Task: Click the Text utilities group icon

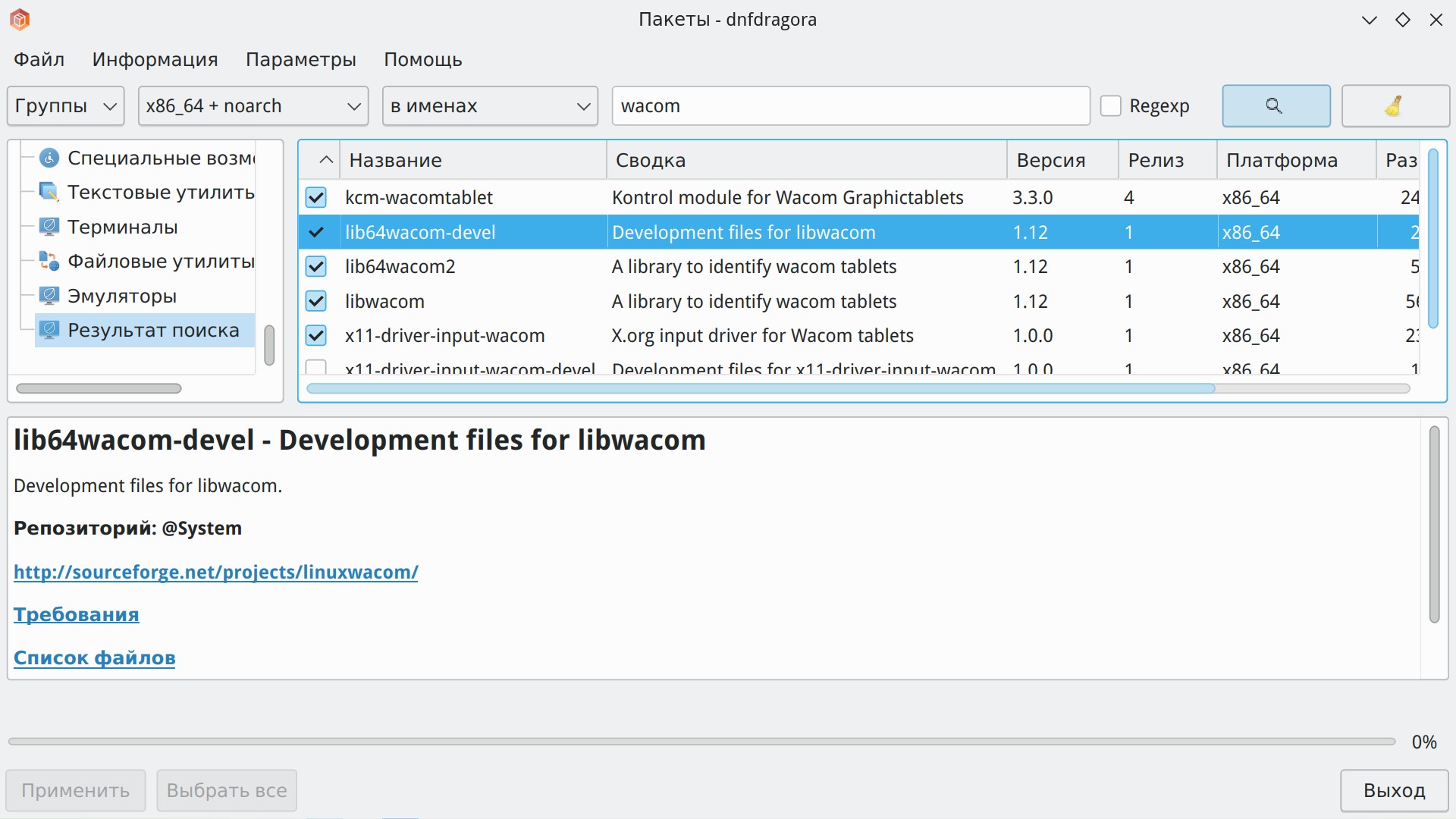Action: 49,192
